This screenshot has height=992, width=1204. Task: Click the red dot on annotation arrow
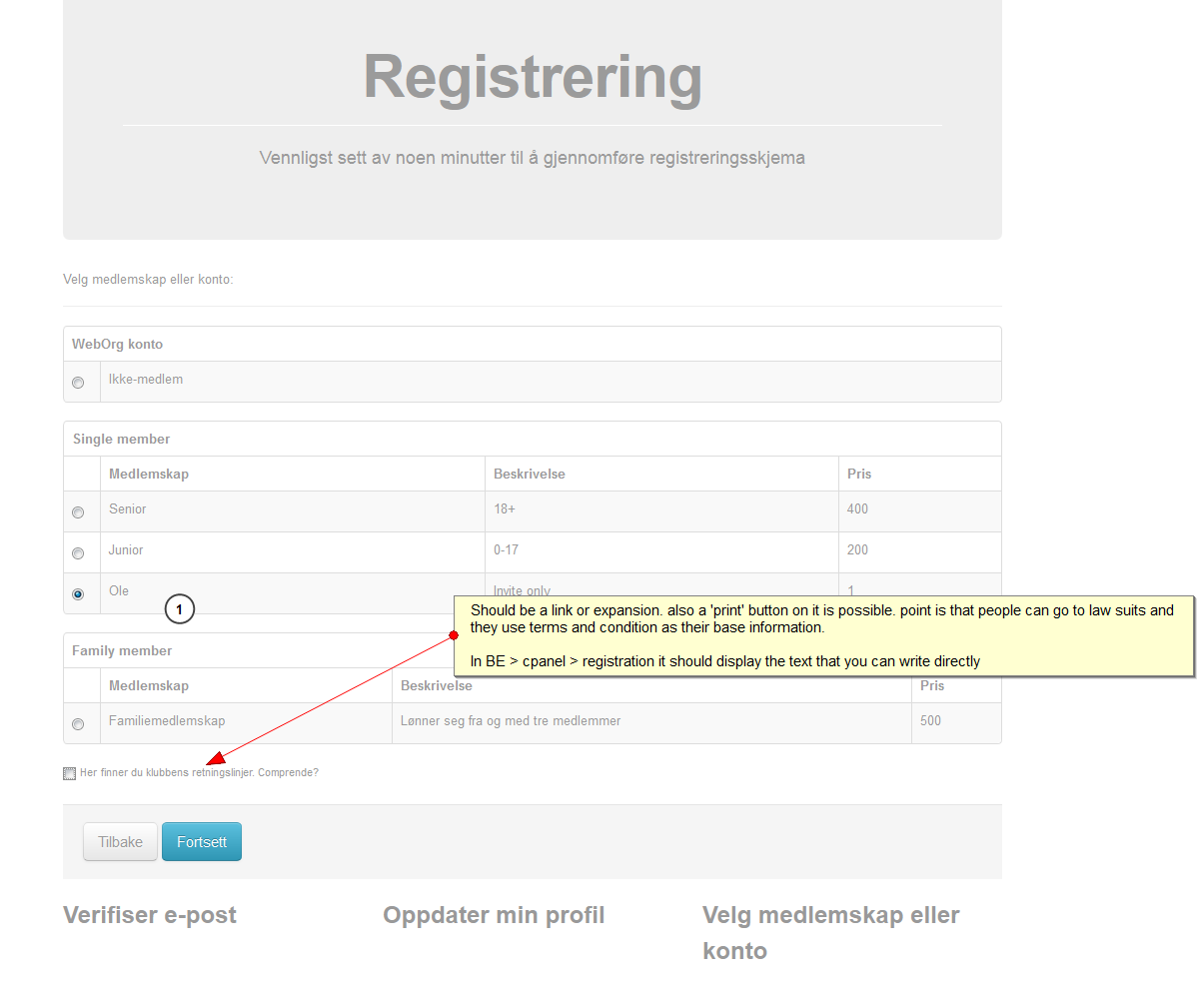[454, 635]
